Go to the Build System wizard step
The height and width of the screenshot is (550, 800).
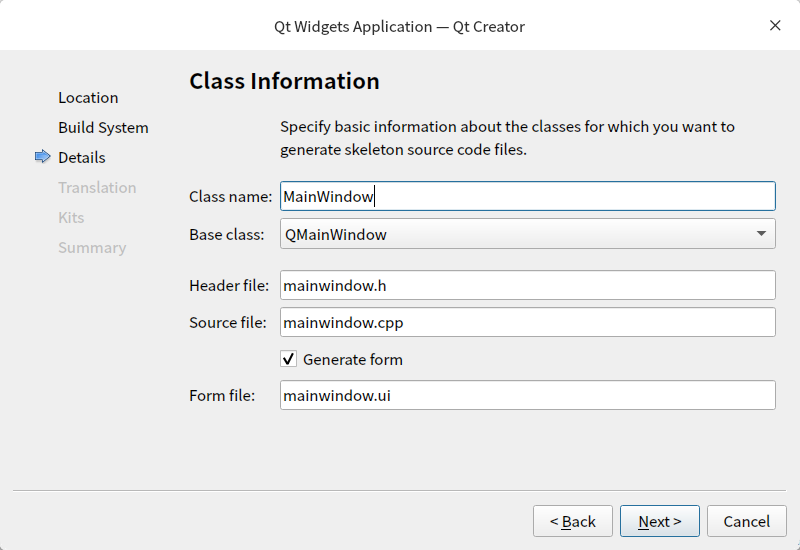[103, 127]
